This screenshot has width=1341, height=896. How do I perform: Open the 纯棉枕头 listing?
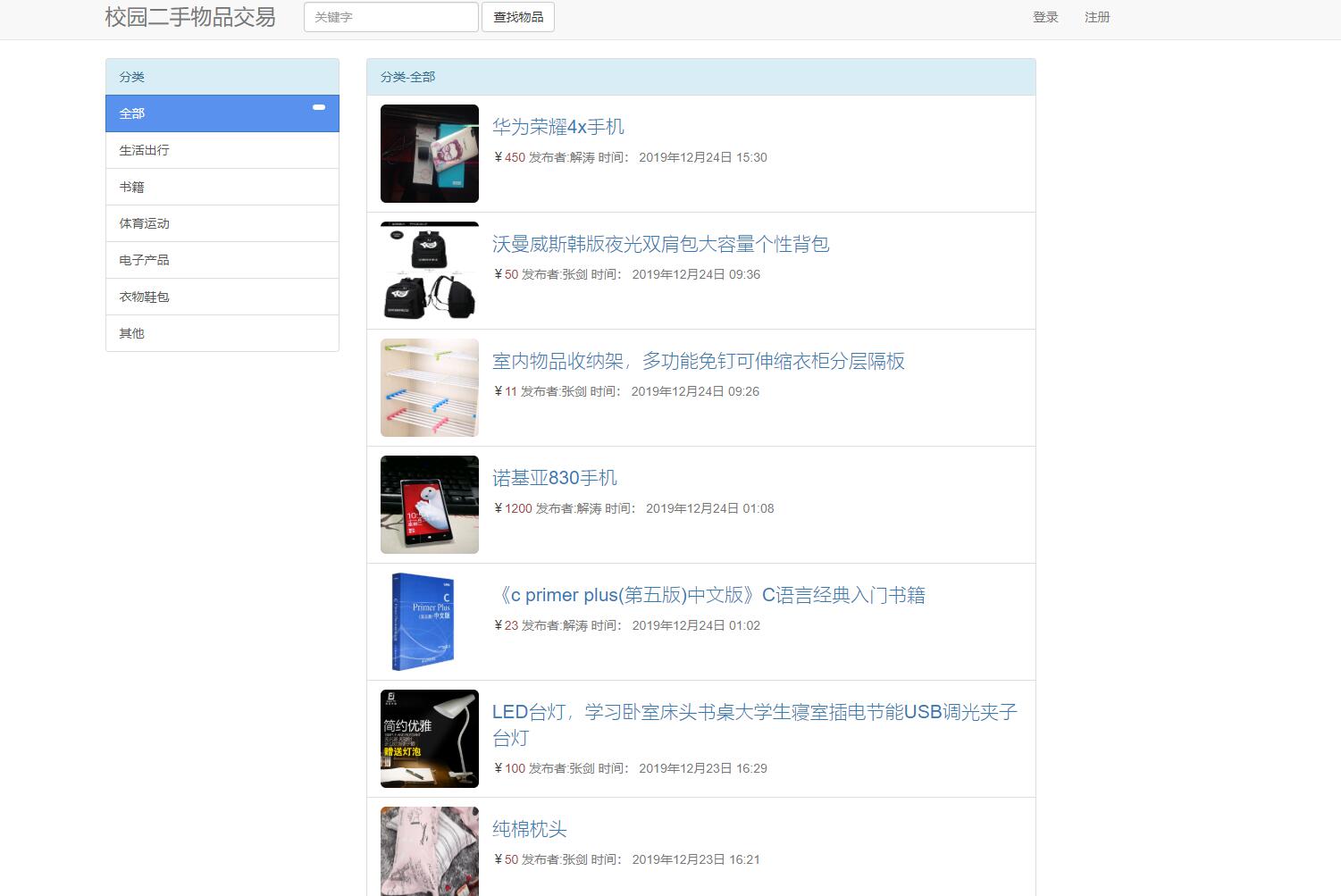(529, 828)
